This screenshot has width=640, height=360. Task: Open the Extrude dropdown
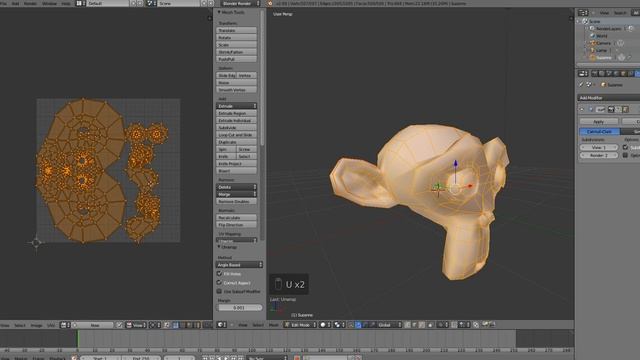pos(236,106)
